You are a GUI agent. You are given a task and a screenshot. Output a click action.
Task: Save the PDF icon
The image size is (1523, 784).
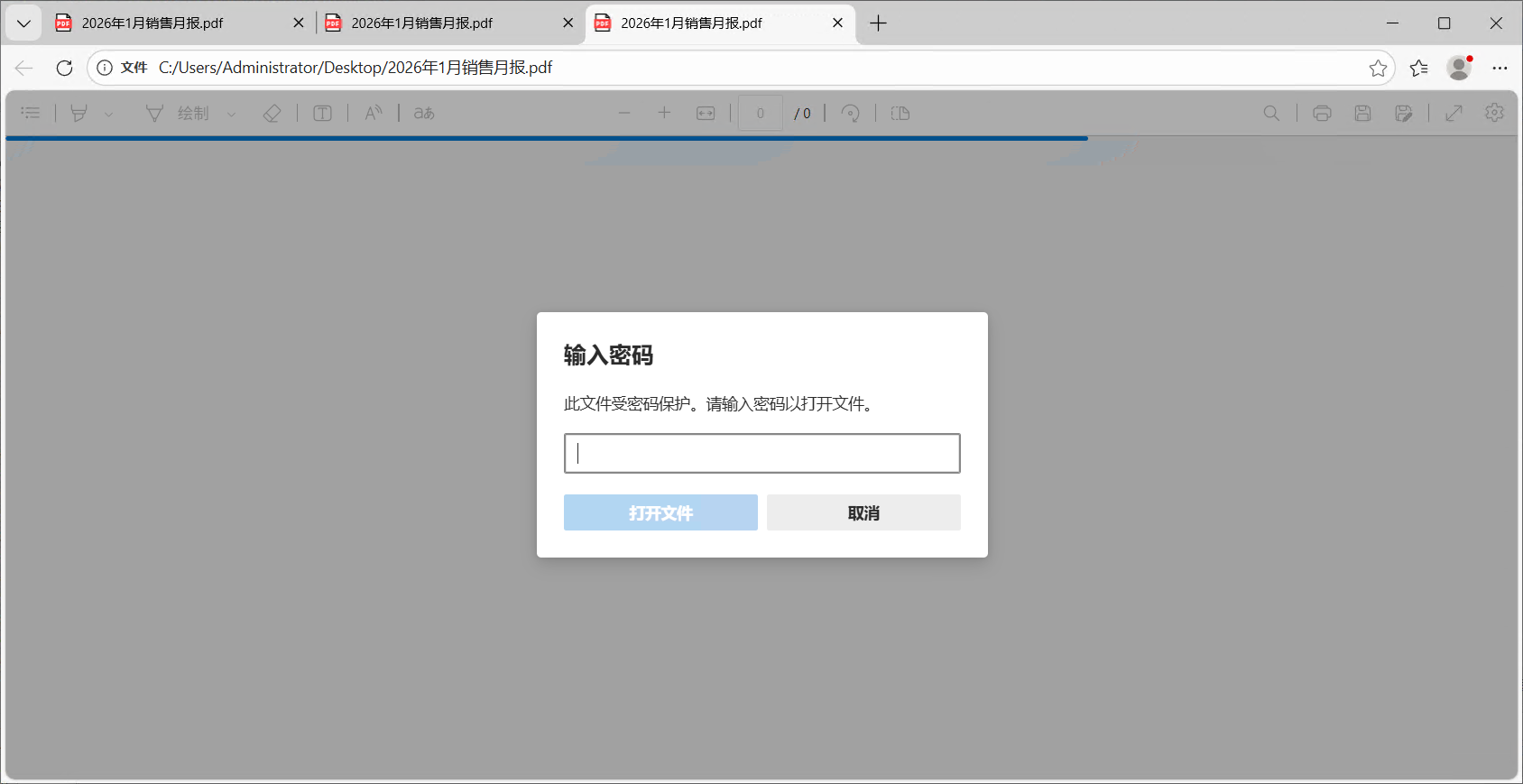pyautogui.click(x=1362, y=113)
